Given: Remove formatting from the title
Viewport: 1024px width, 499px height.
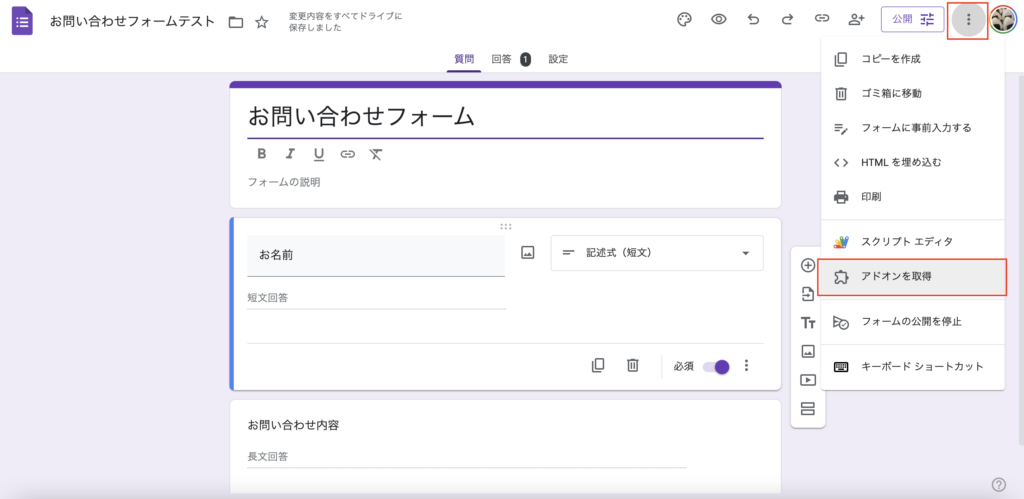Looking at the screenshot, I should pos(376,154).
